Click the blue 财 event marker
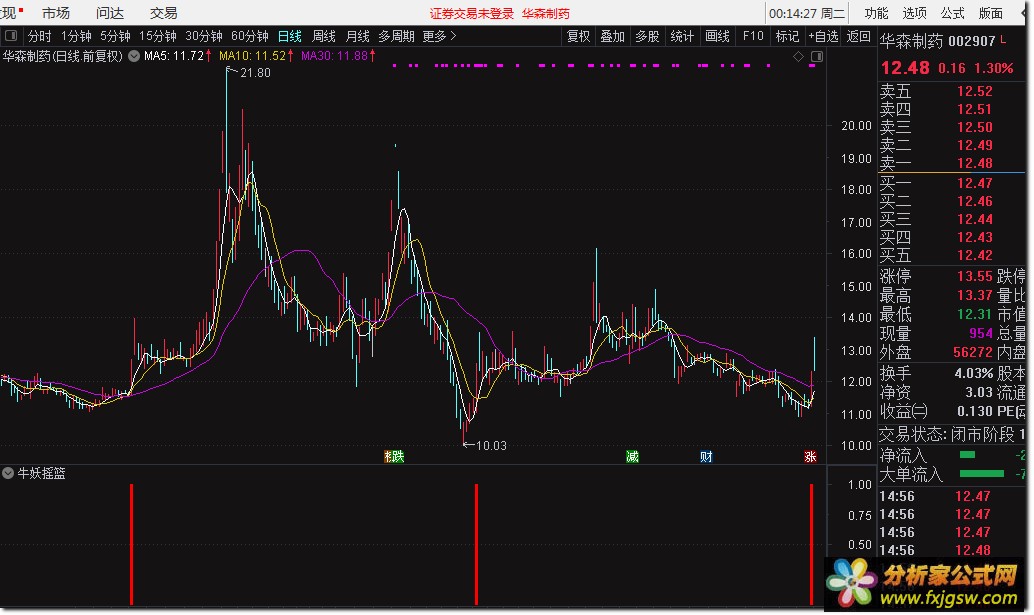The height and width of the screenshot is (615, 1034). (706, 456)
